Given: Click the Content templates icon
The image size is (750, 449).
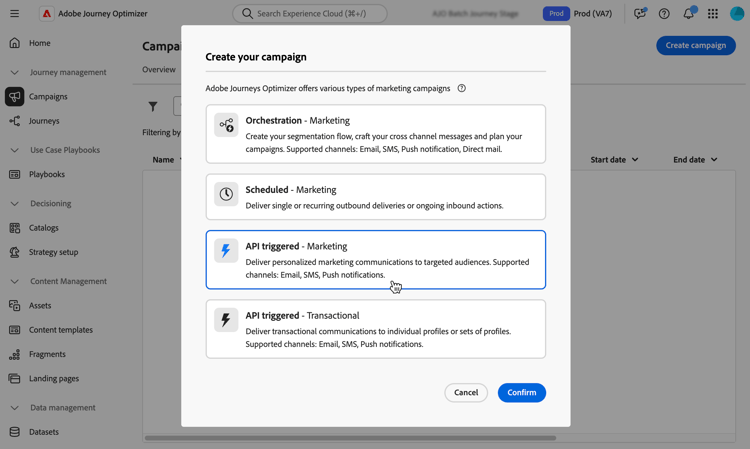Looking at the screenshot, I should tap(14, 330).
